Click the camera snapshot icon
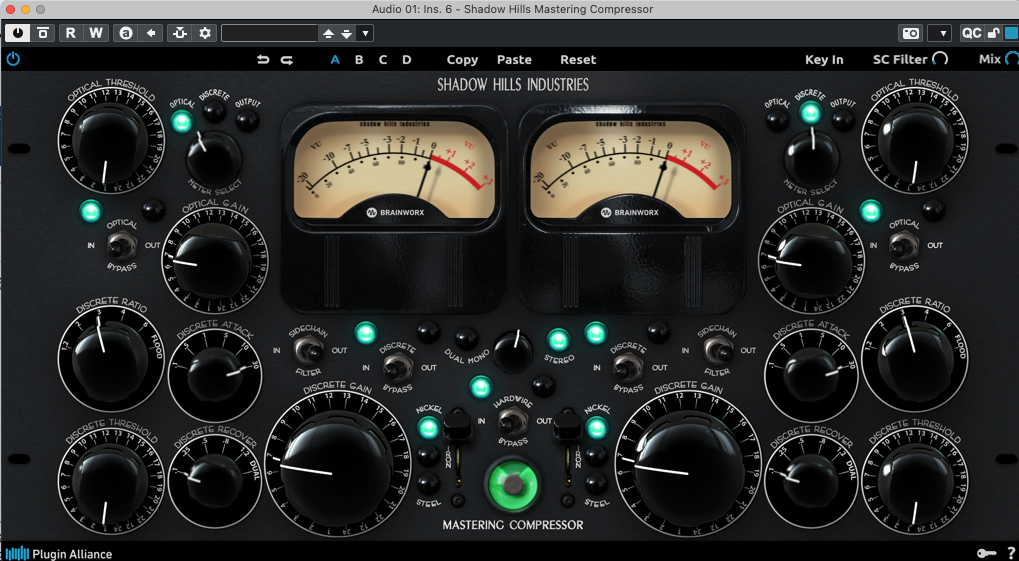This screenshot has width=1019, height=561. coord(911,33)
